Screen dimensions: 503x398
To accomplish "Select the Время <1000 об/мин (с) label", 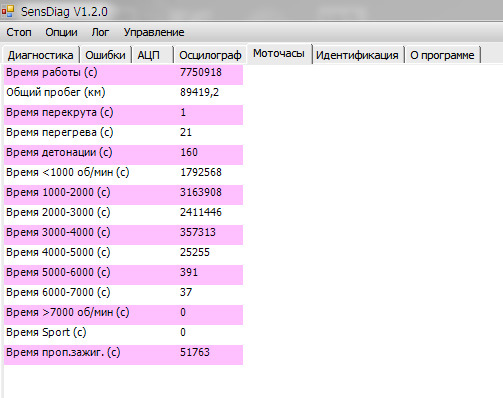I will [x=68, y=173].
